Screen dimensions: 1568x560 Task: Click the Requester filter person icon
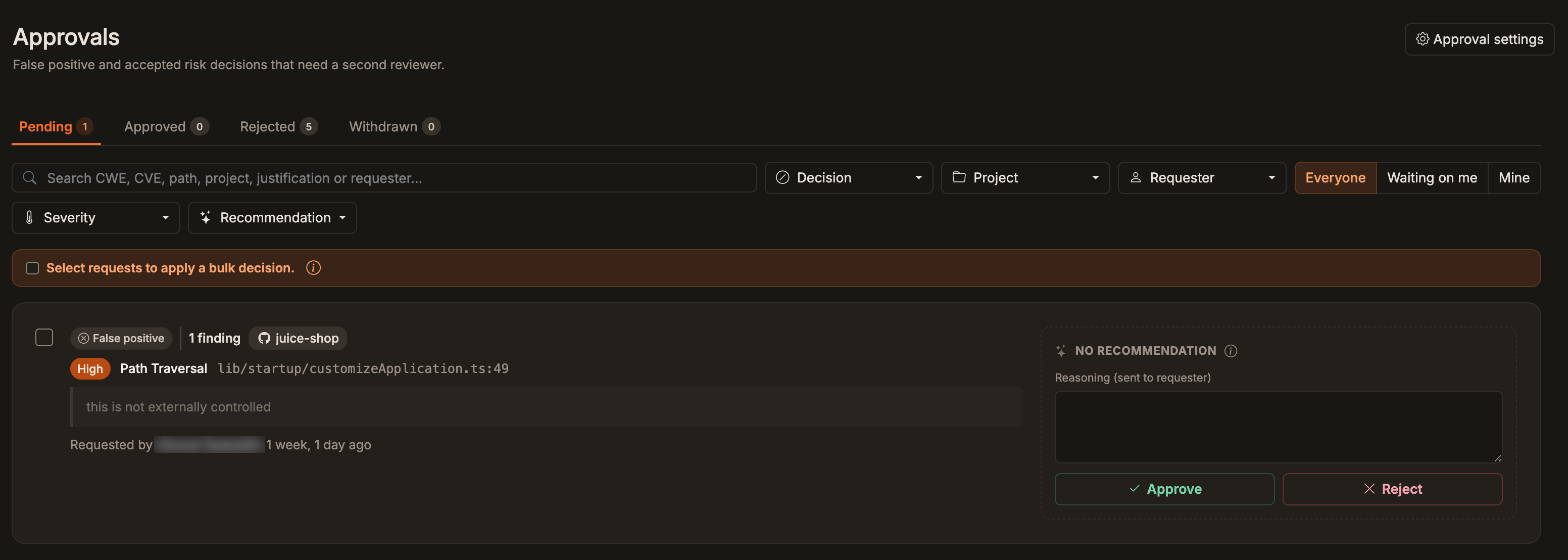click(x=1135, y=178)
